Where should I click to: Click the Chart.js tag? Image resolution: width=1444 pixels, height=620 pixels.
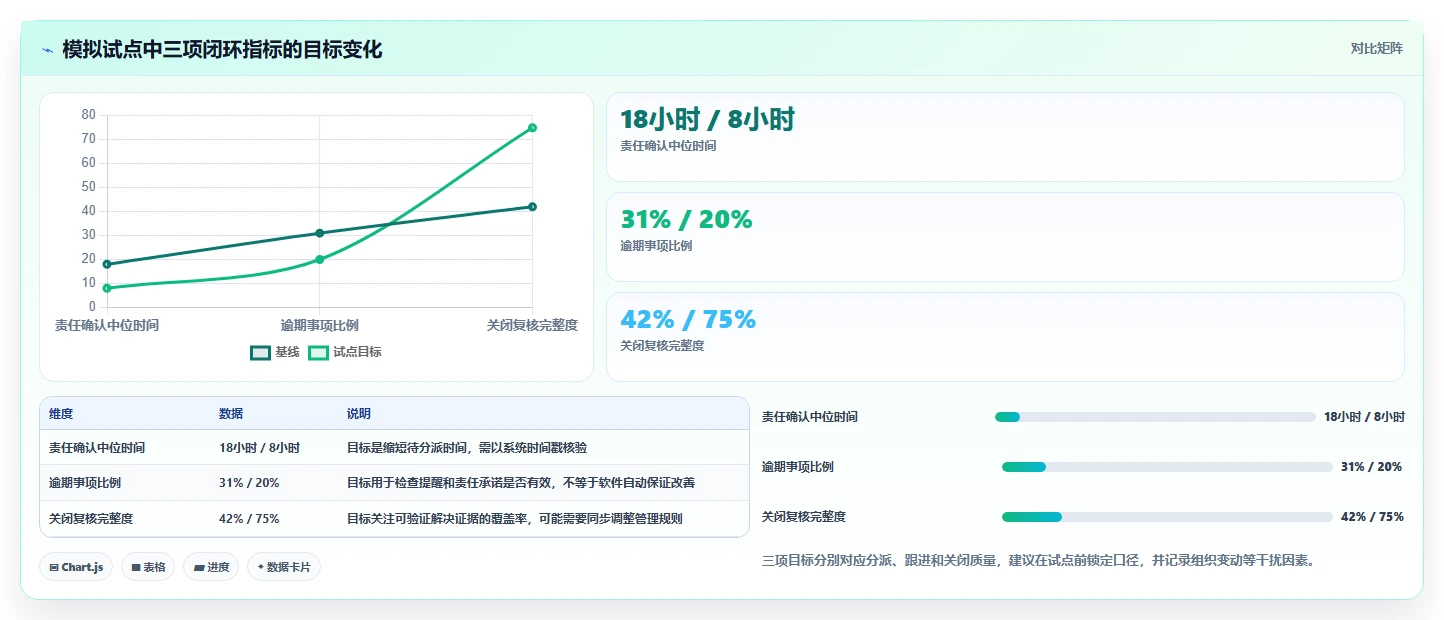pos(76,567)
